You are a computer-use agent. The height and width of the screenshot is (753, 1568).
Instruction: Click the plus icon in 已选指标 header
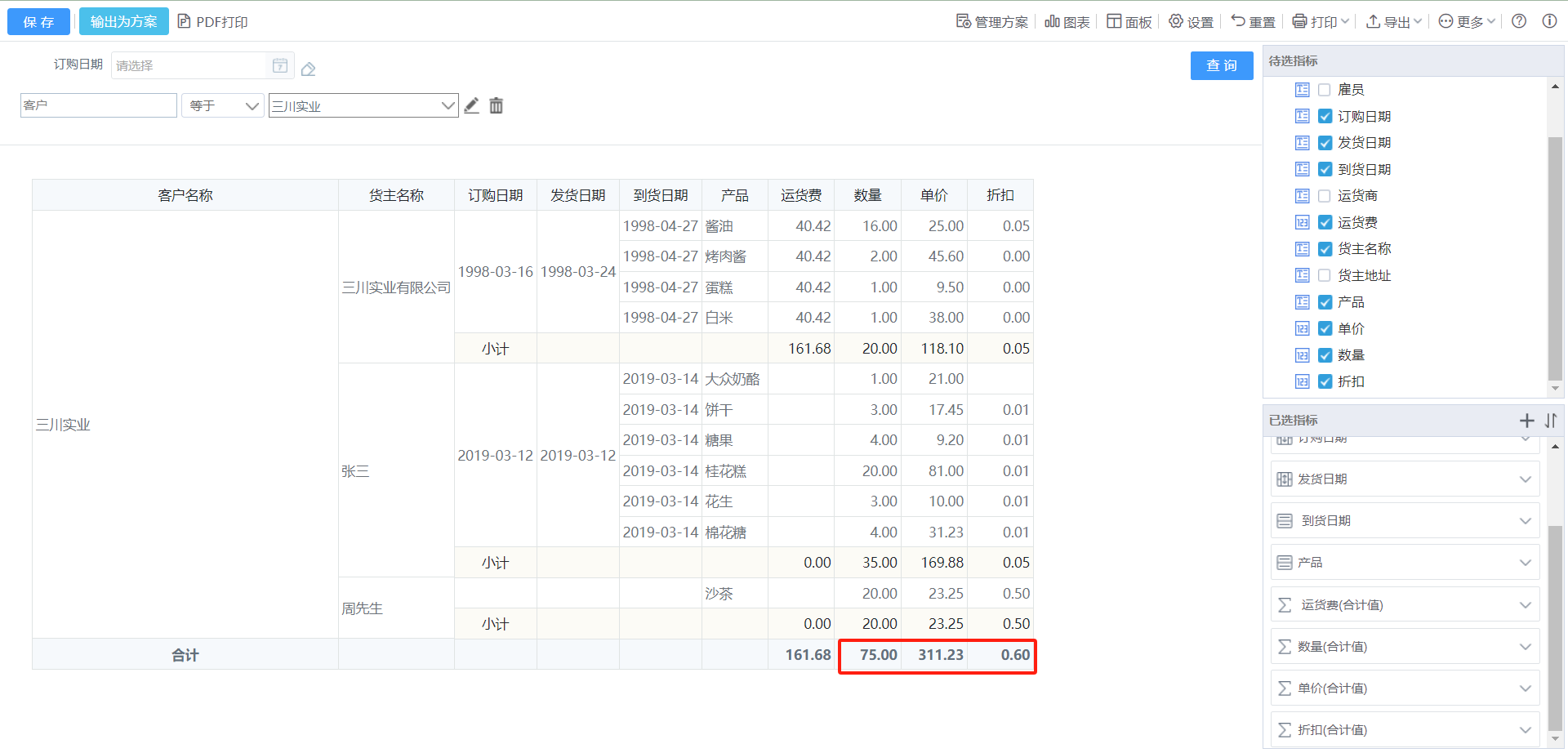tap(1526, 421)
